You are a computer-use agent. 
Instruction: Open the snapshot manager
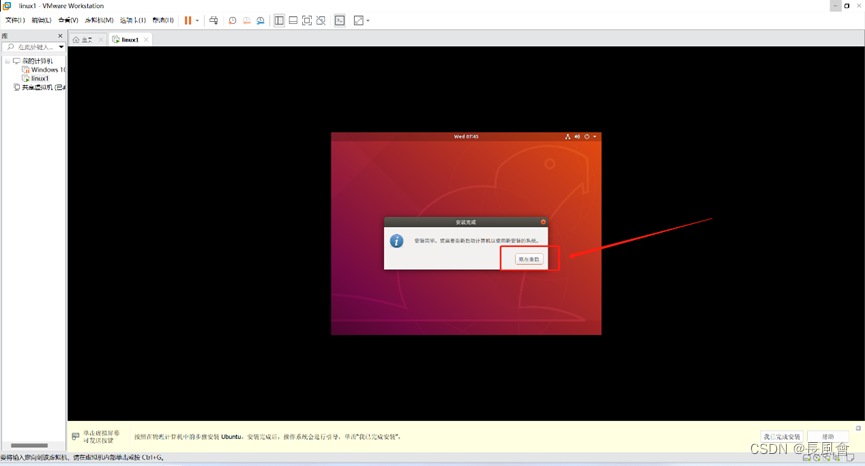(x=260, y=20)
